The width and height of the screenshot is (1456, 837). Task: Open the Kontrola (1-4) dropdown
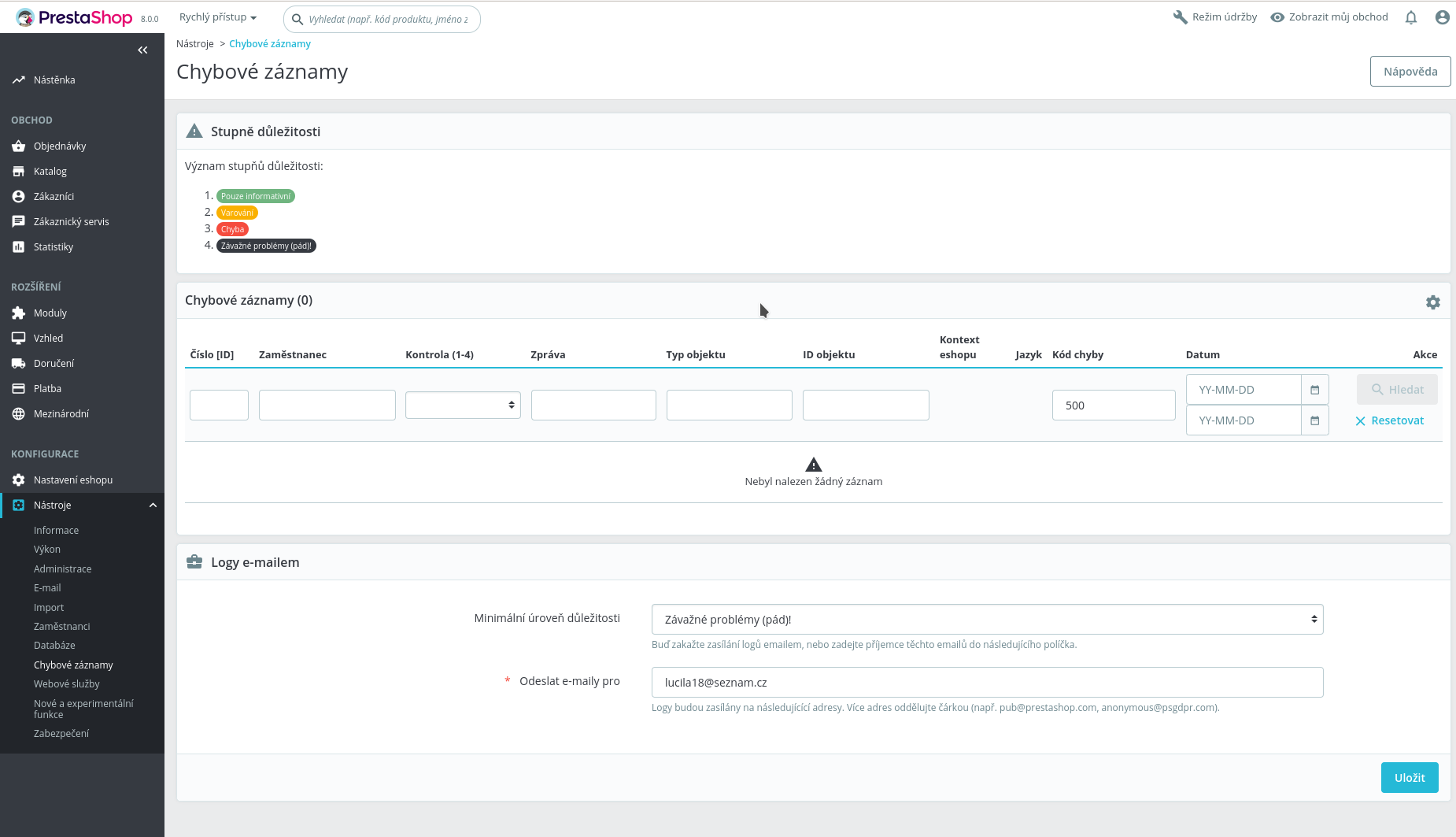pos(463,405)
